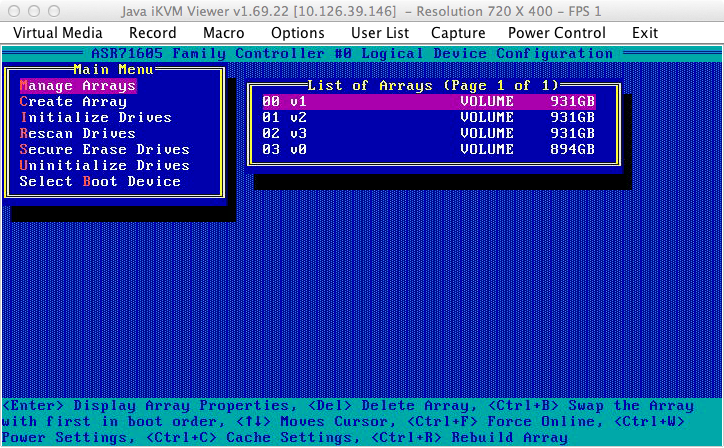Click the 894GB size value

click(x=572, y=150)
